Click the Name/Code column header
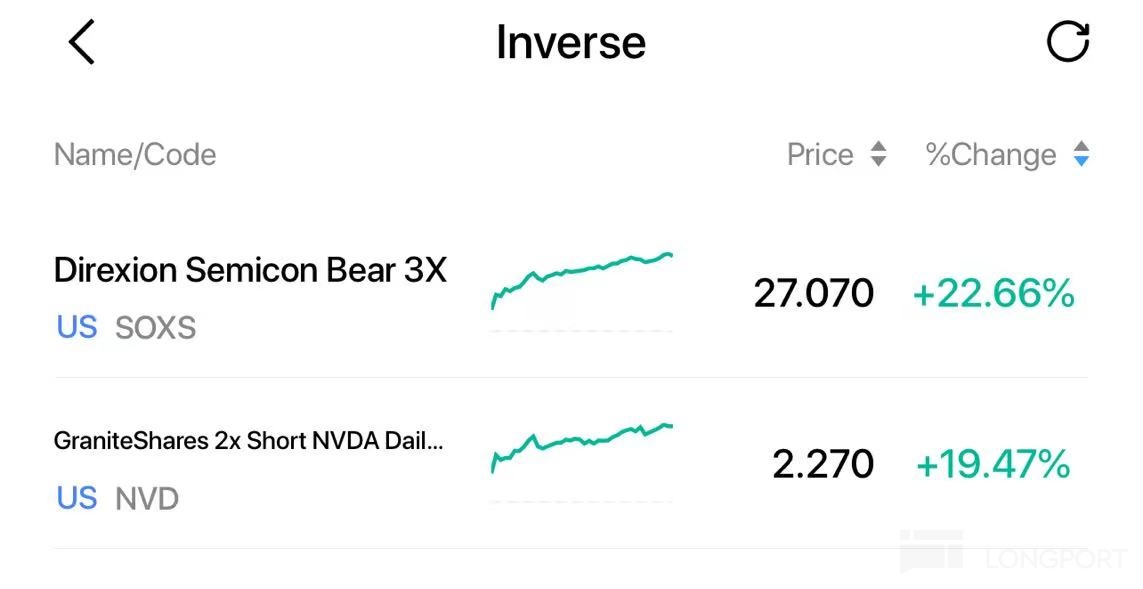This screenshot has height=589, width=1143. pos(135,155)
